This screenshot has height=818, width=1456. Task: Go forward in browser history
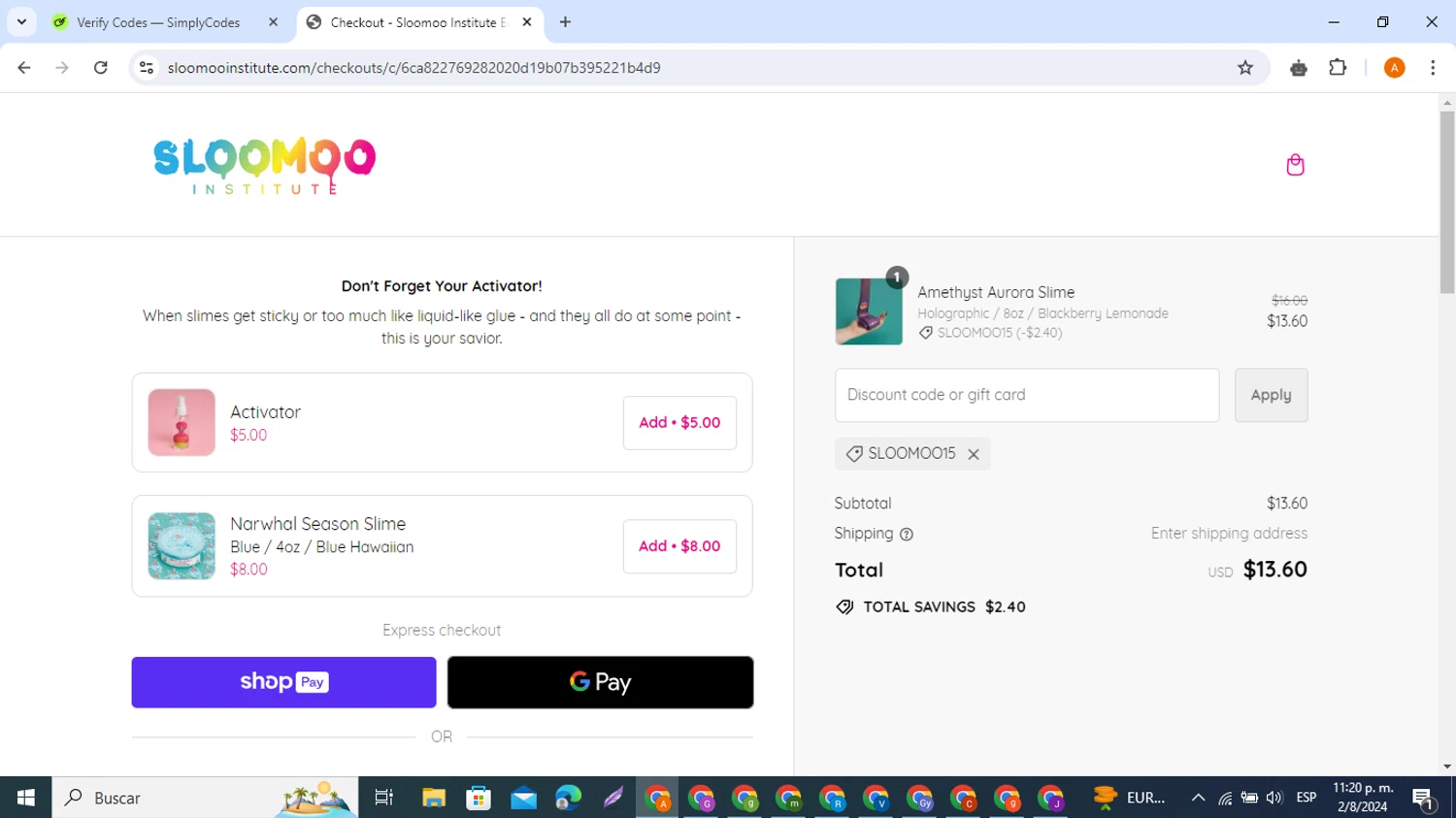62,68
